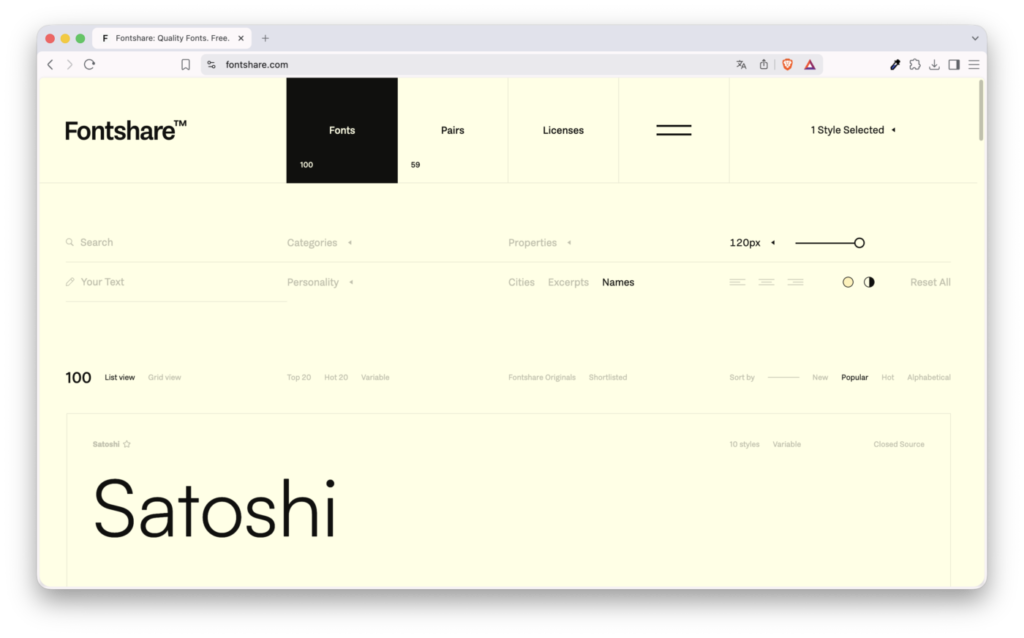
Task: Sort the fonts by Alphabetical
Action: [x=928, y=377]
